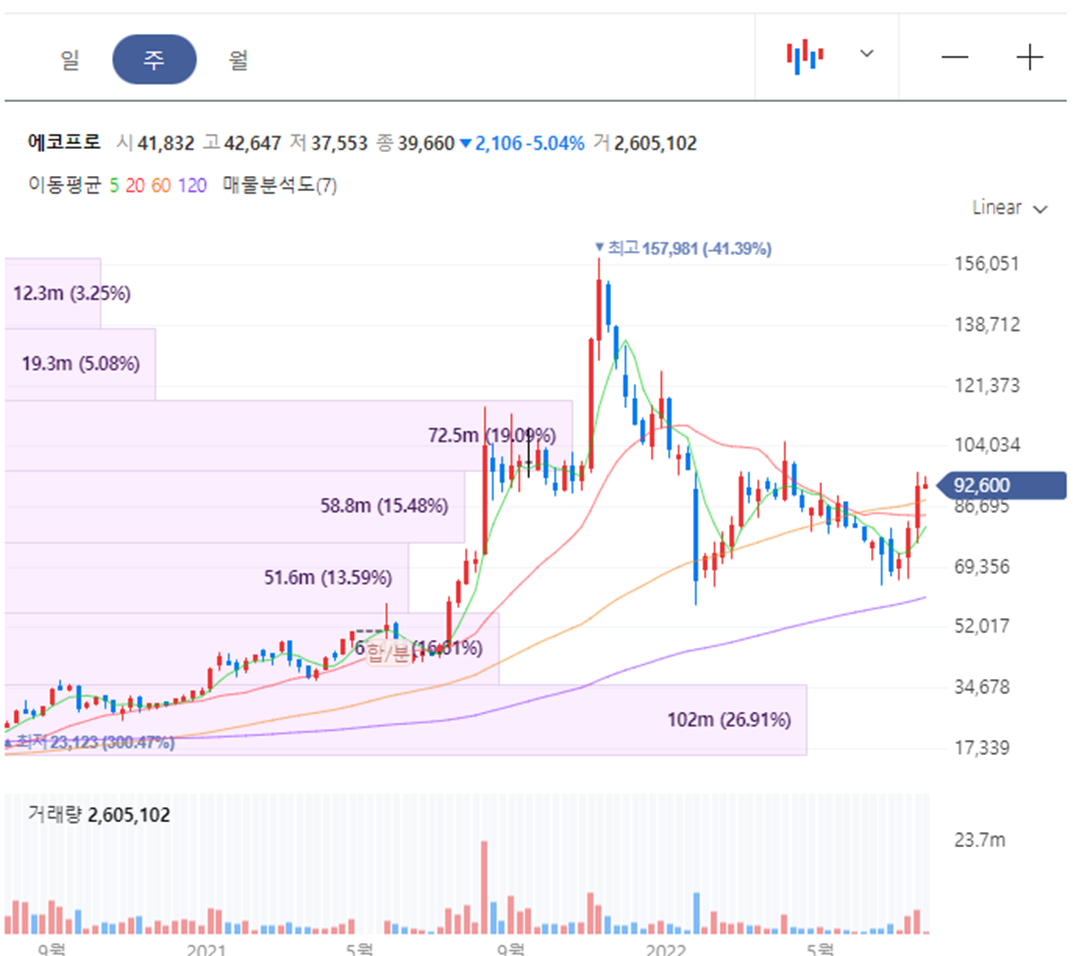
Task: Click the 72.5m (19.09%) volume profile bar
Action: 288,435
